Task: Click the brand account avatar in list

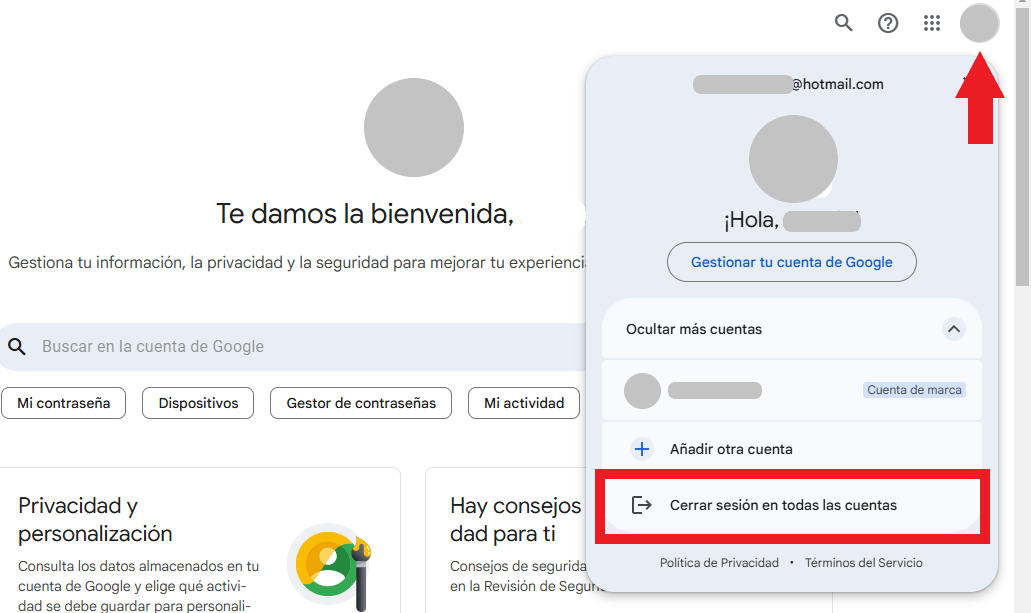Action: click(642, 391)
